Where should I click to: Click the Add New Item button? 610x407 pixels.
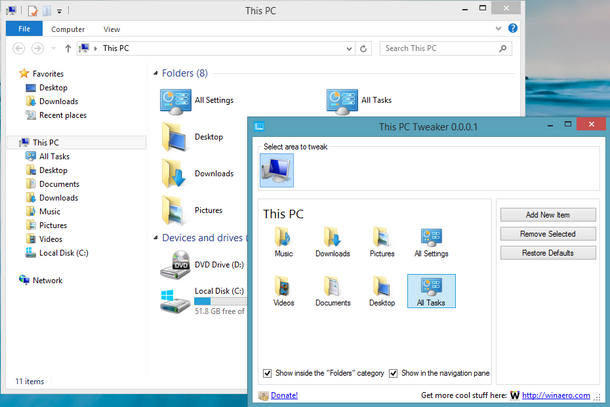coord(548,215)
